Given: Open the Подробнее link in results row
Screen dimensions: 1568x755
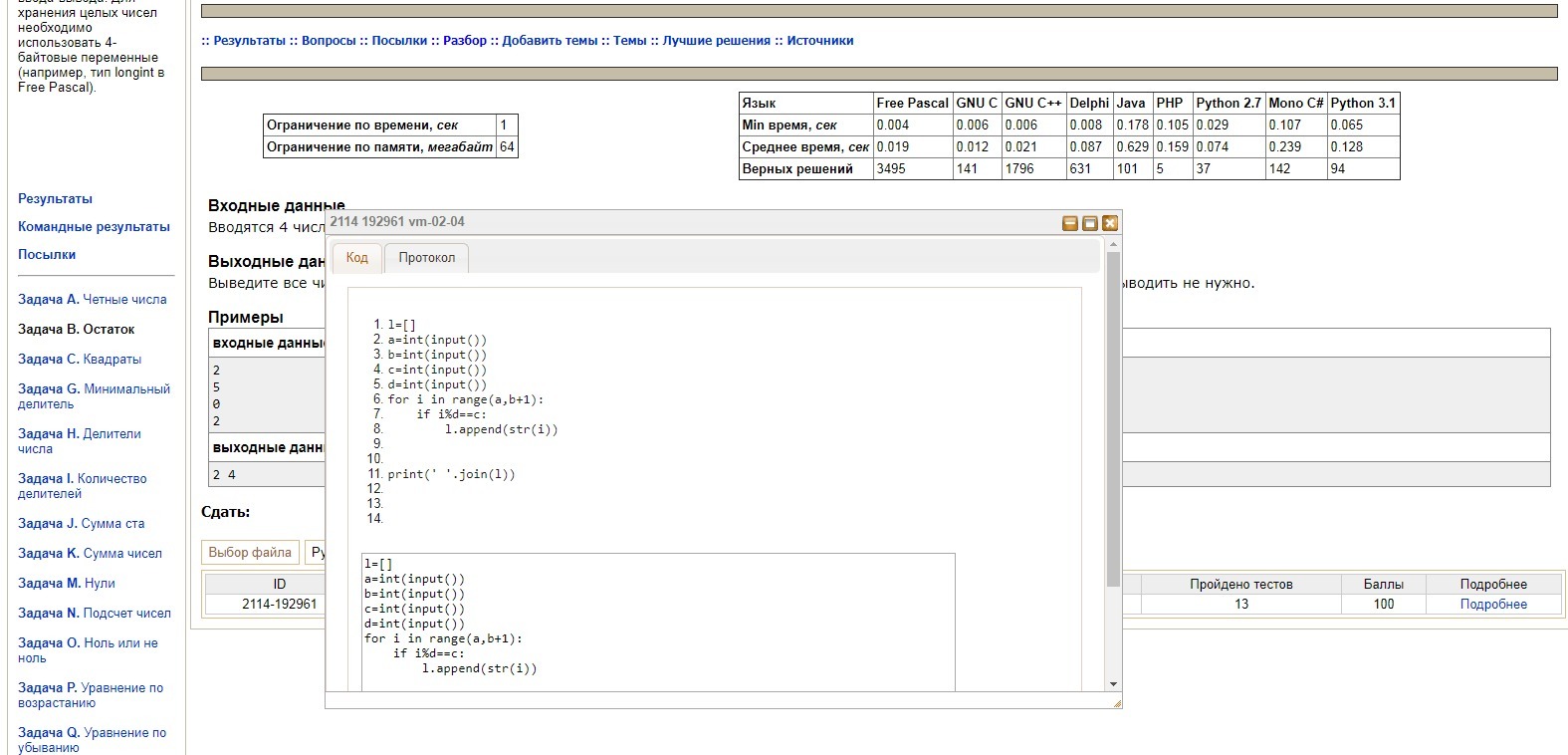Looking at the screenshot, I should pos(1492,604).
